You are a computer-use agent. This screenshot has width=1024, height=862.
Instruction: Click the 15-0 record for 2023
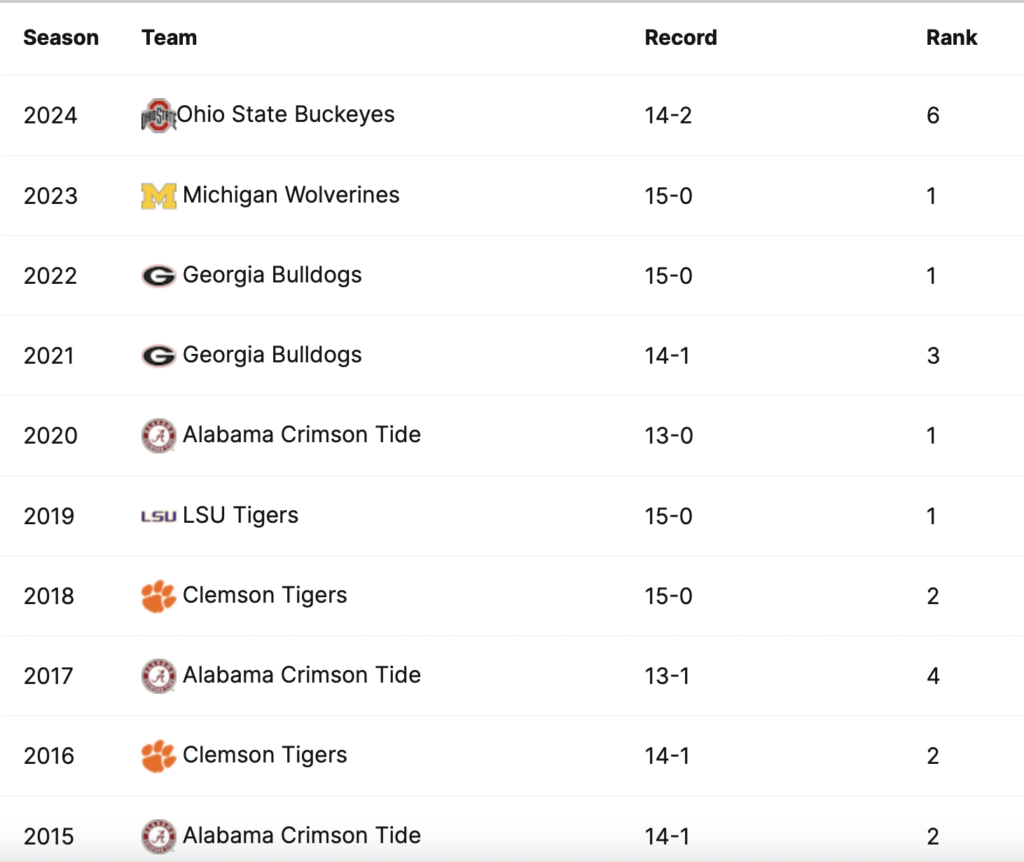[x=668, y=196]
